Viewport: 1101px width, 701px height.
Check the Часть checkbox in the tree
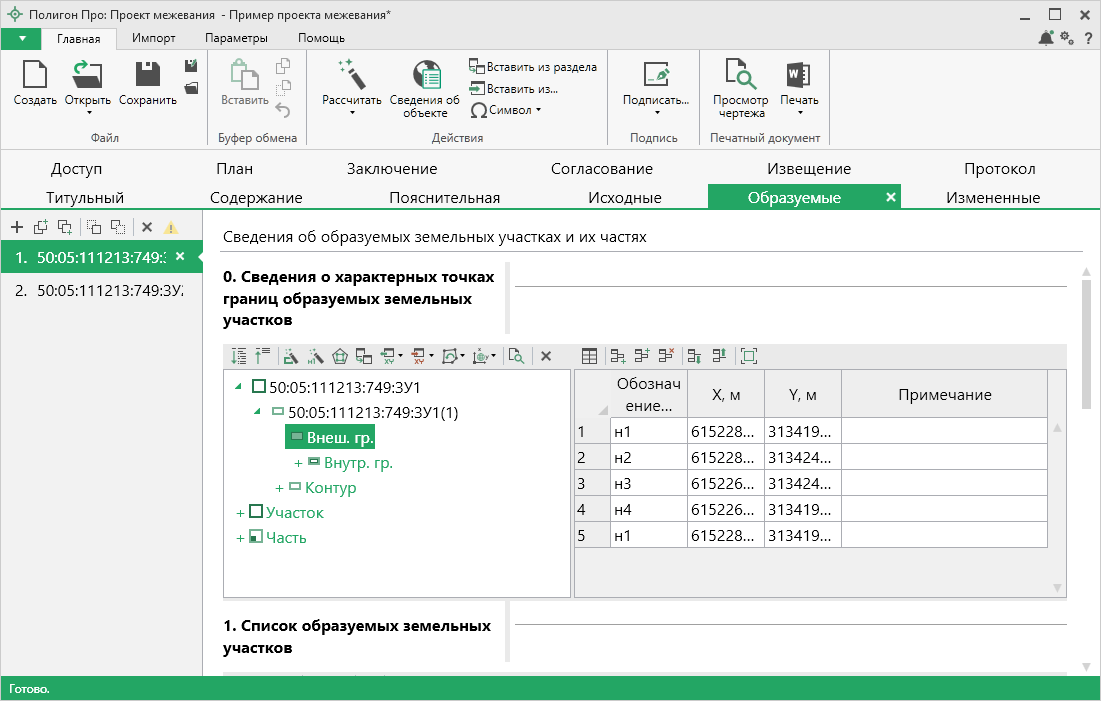[256, 537]
